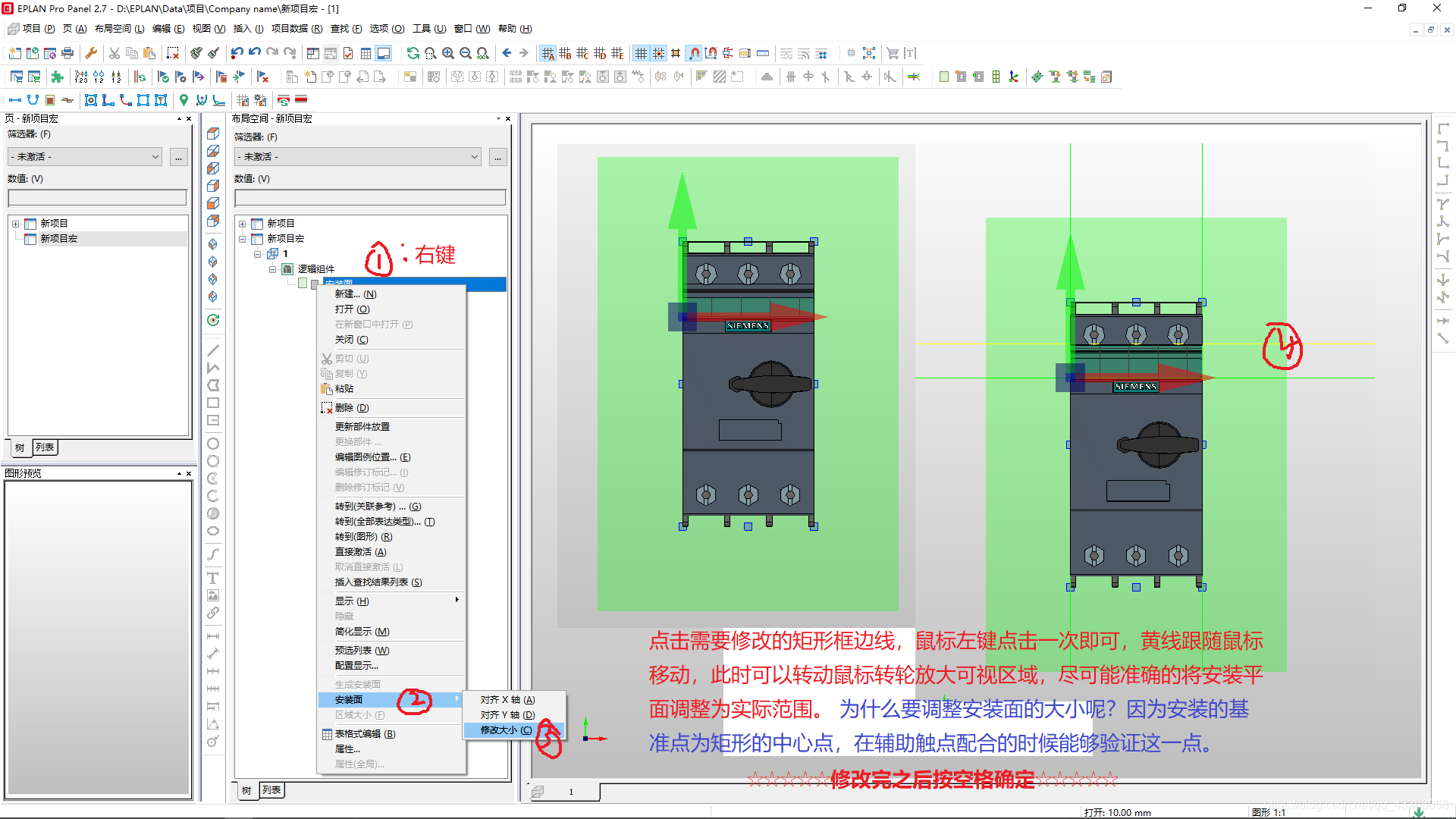The image size is (1456, 819).
Task: Click the 数值 input field in the page panel
Action: tap(97, 198)
